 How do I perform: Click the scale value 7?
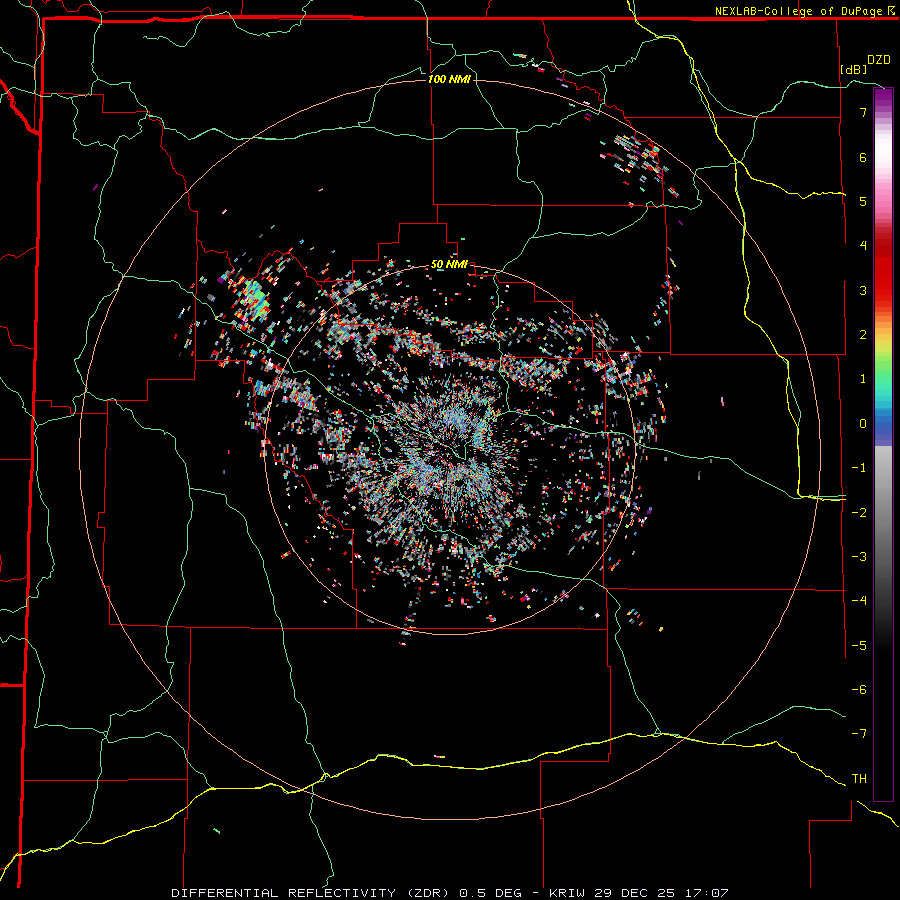pyautogui.click(x=863, y=112)
